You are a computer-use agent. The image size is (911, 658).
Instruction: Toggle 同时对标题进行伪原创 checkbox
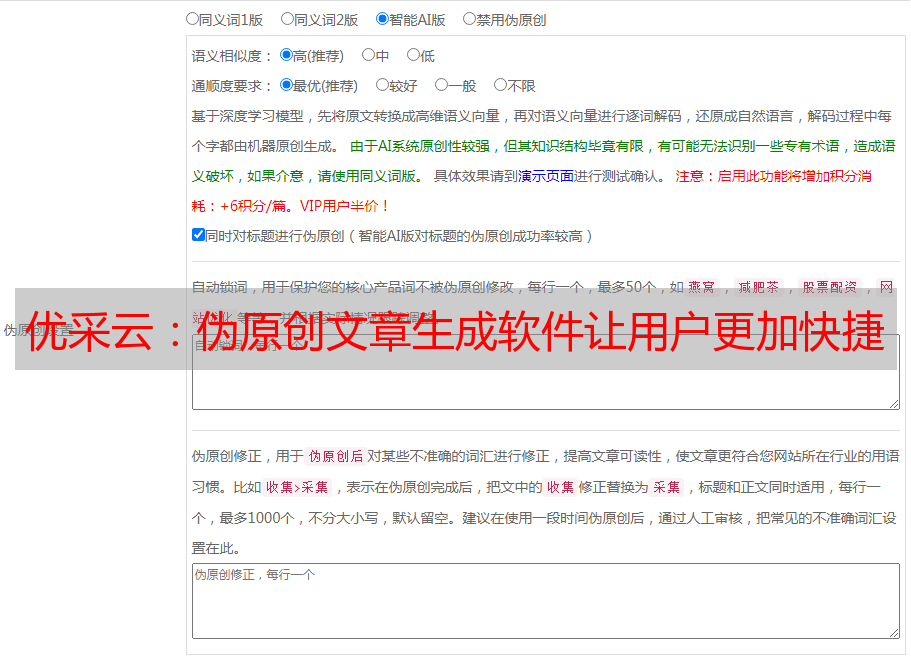point(198,235)
